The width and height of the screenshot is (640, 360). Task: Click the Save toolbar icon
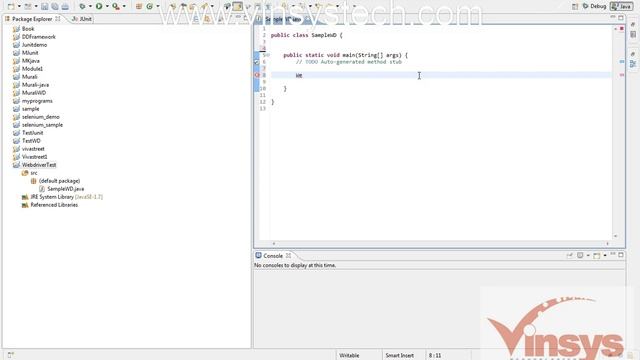(44, 6)
